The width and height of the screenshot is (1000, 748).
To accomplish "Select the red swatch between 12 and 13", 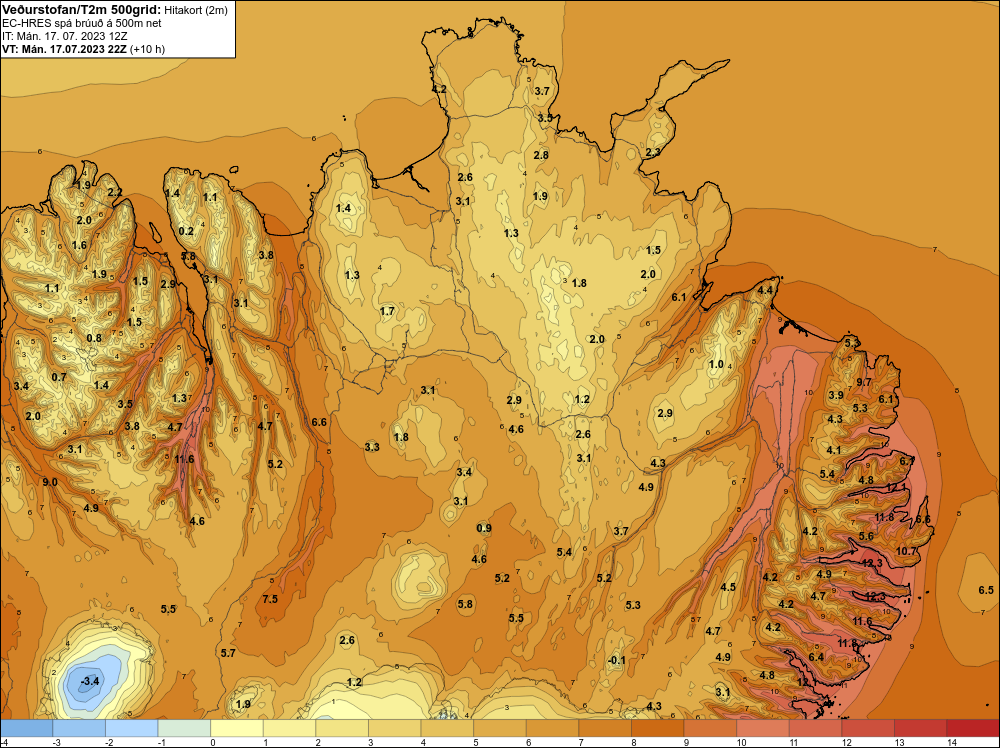I will tap(869, 728).
